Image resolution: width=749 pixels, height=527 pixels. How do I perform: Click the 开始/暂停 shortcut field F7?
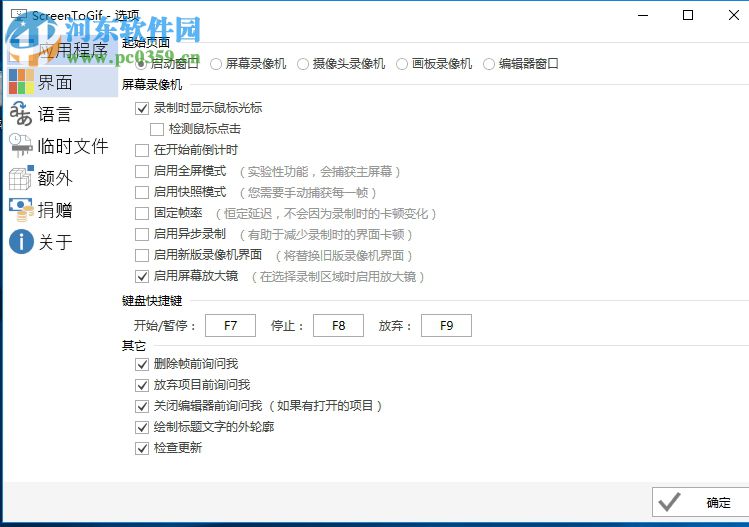pos(230,325)
